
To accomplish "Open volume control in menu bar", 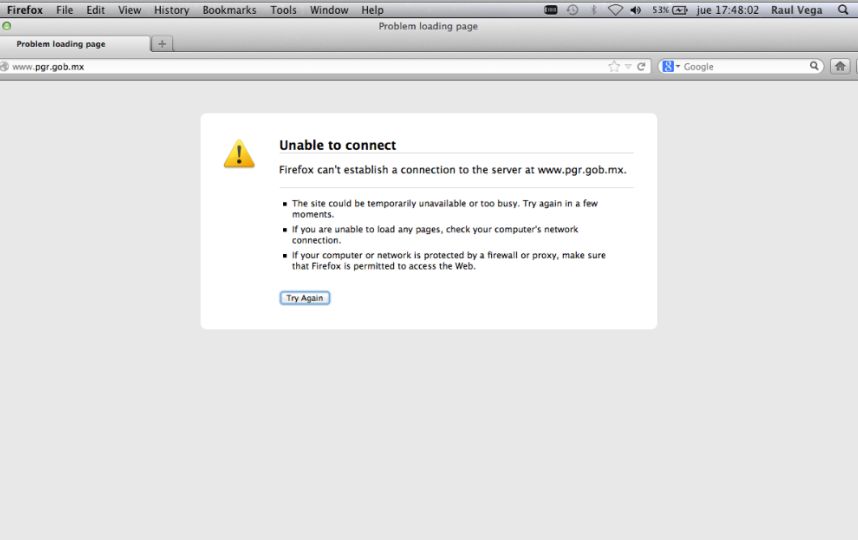I will [635, 10].
